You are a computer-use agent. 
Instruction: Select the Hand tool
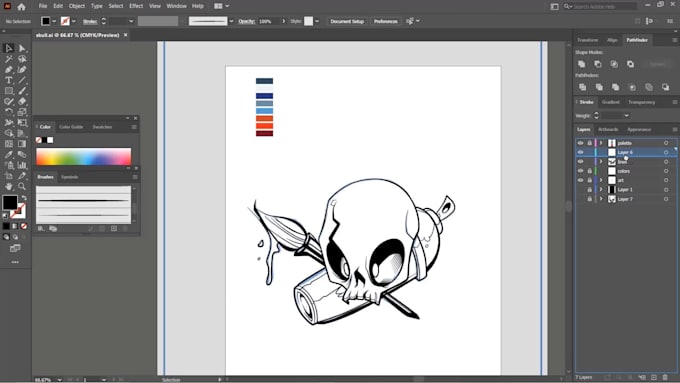click(9, 187)
